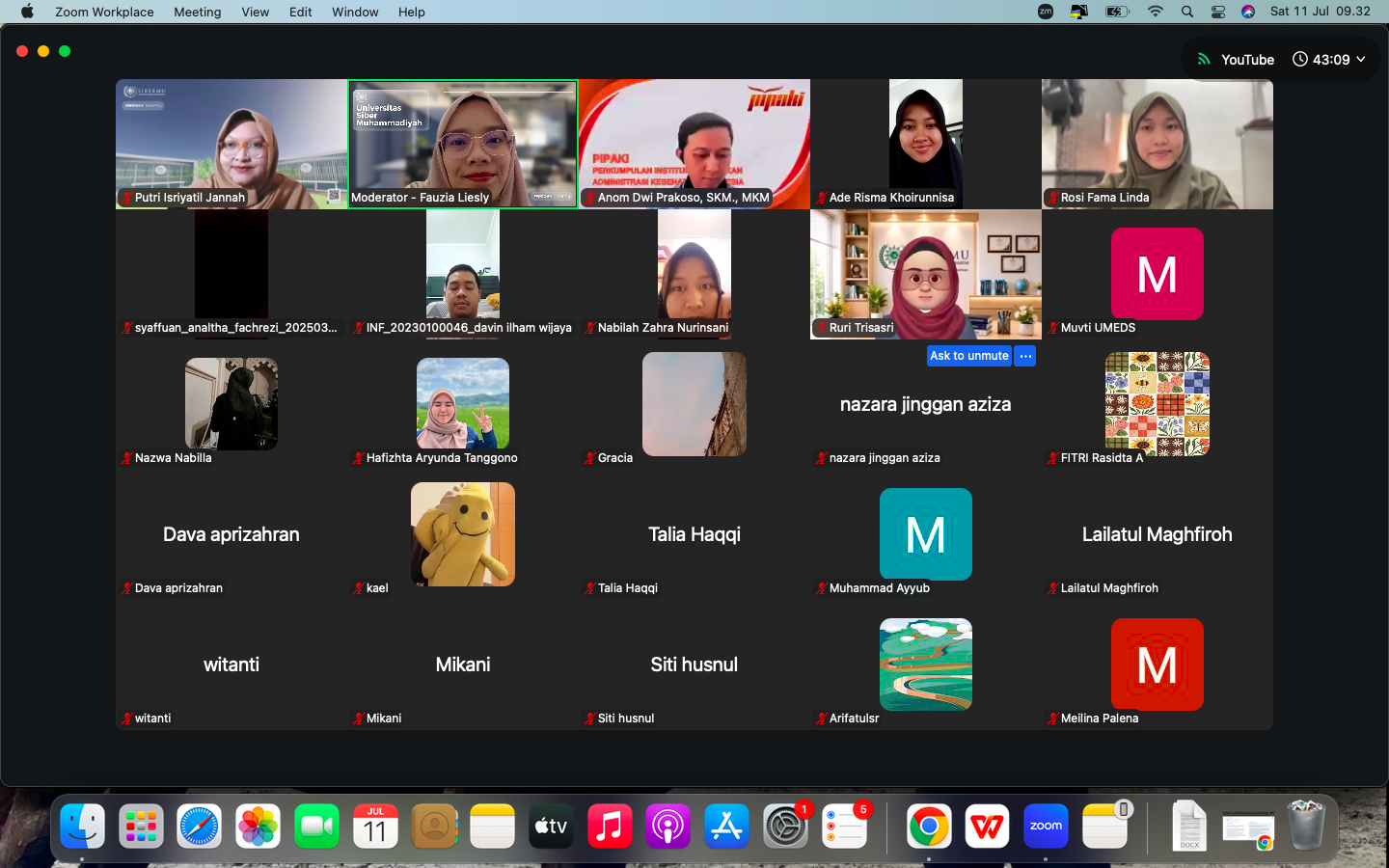The width and height of the screenshot is (1389, 868).
Task: Select the Moderator - Fauzia Liesly video tile
Action: click(463, 144)
